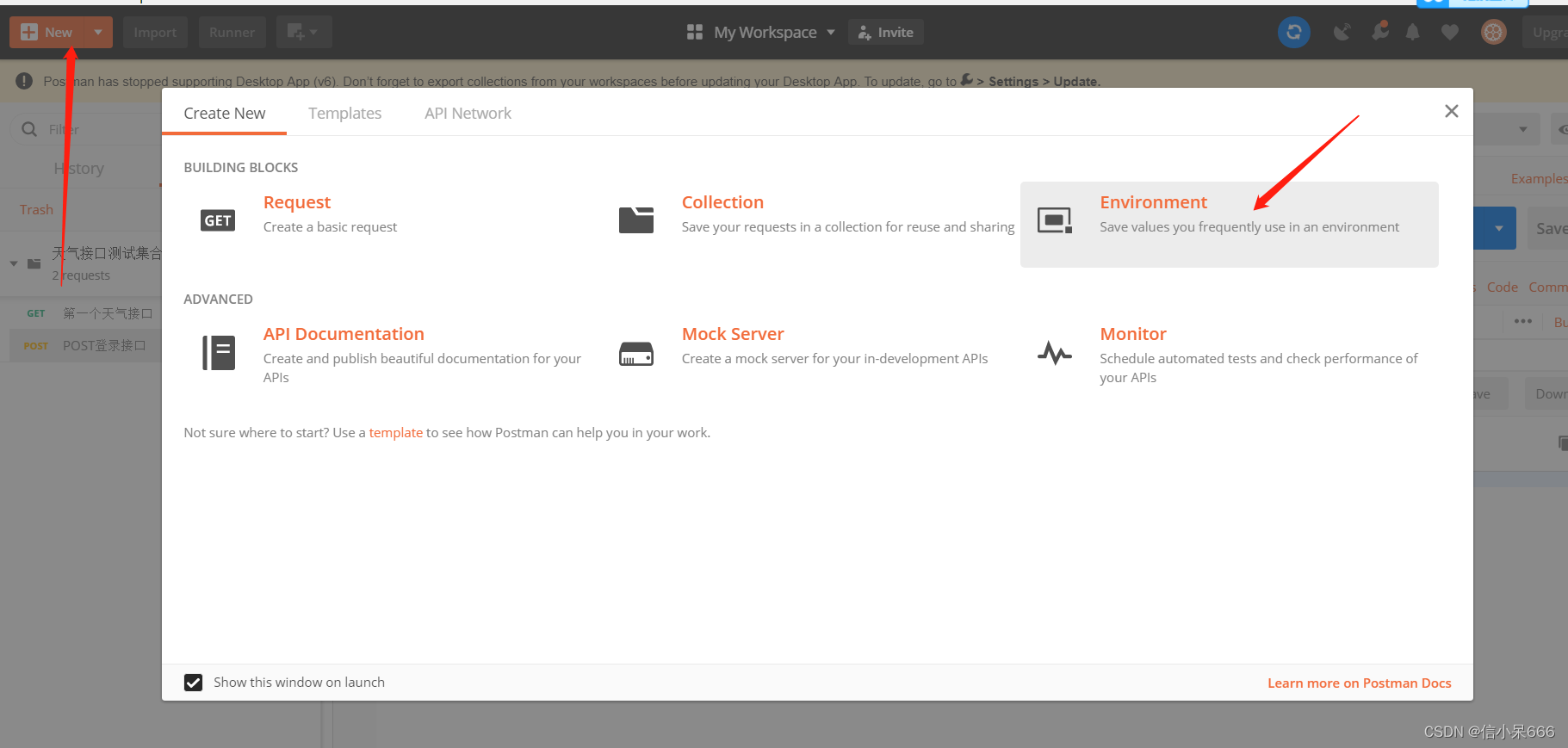The width and height of the screenshot is (1568, 748).
Task: Click the API Documentation icon
Action: coord(219,353)
